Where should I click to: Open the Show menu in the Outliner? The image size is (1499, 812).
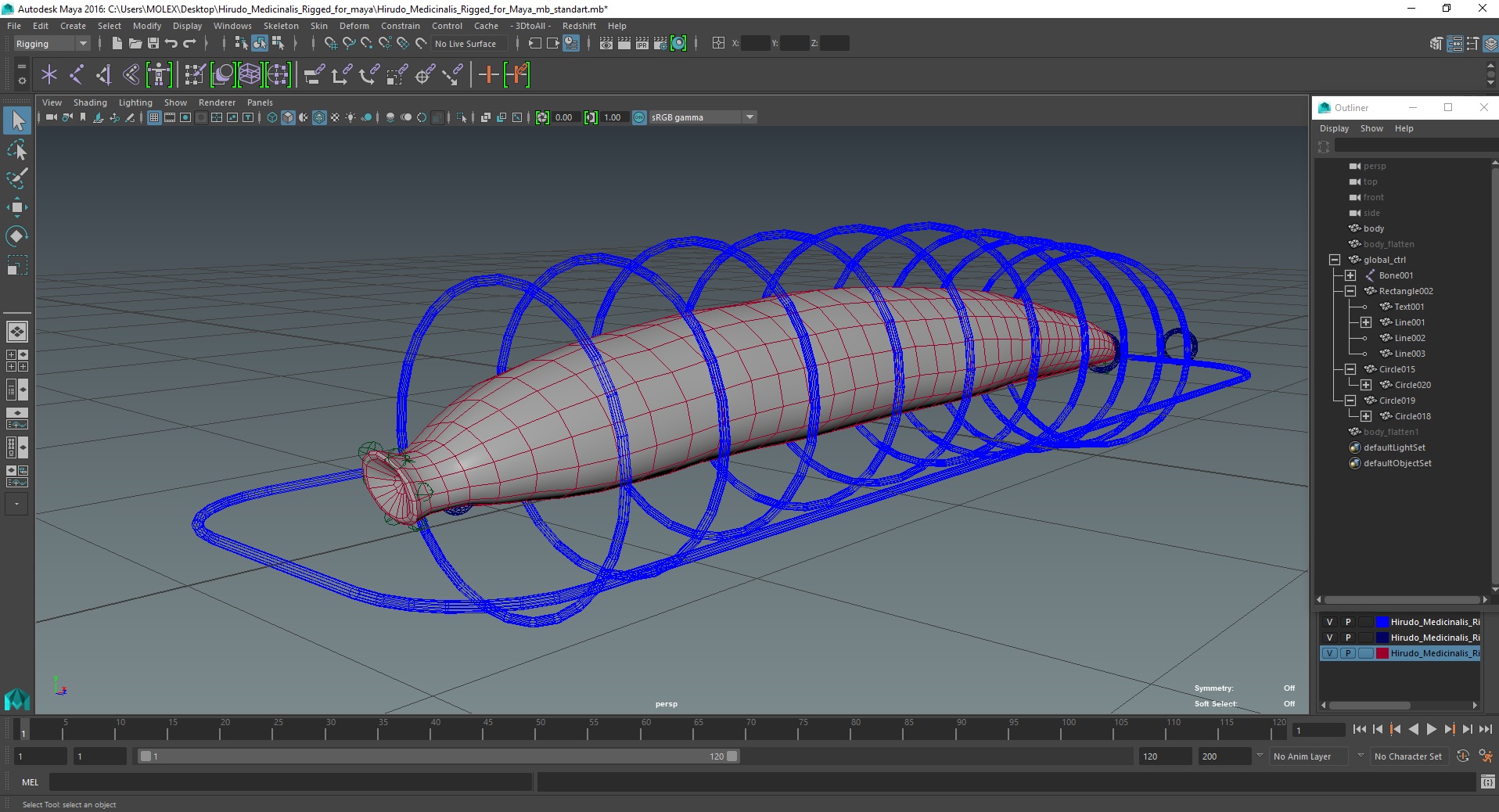(1371, 128)
